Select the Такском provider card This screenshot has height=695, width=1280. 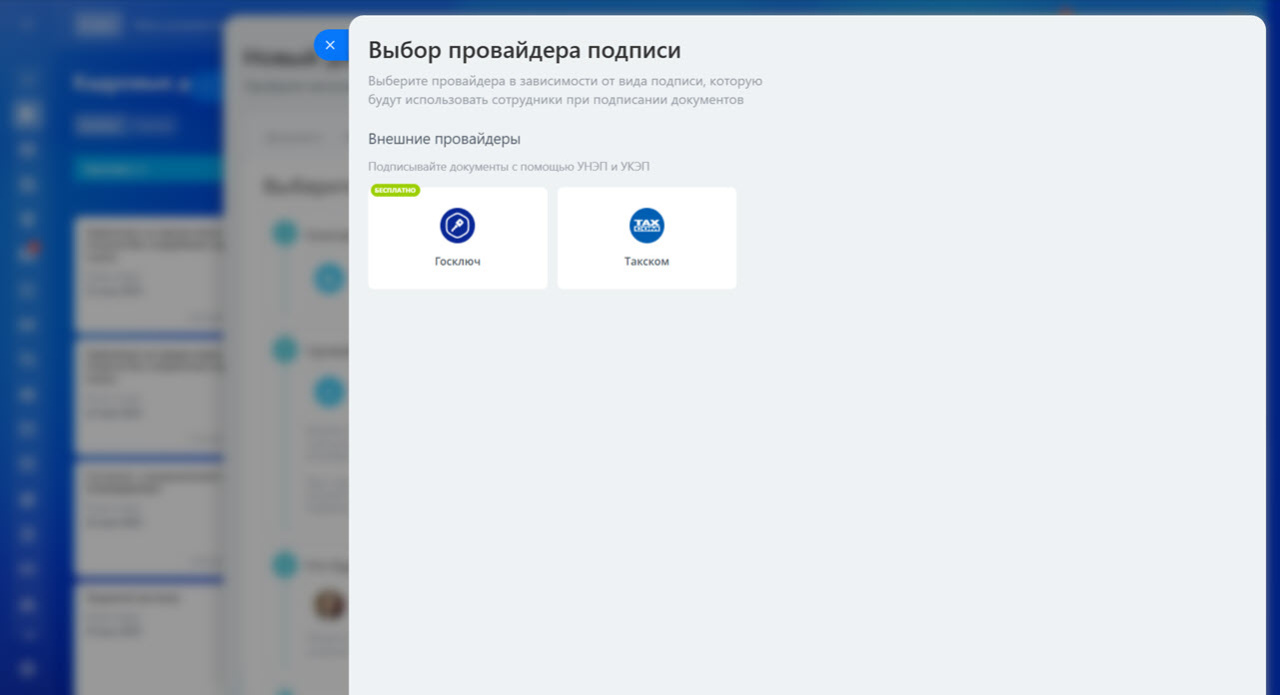(x=647, y=238)
